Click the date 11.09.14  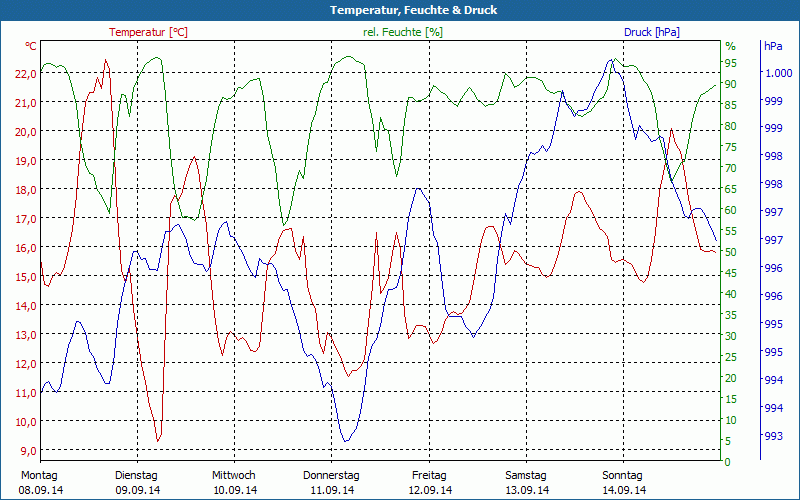[x=333, y=490]
